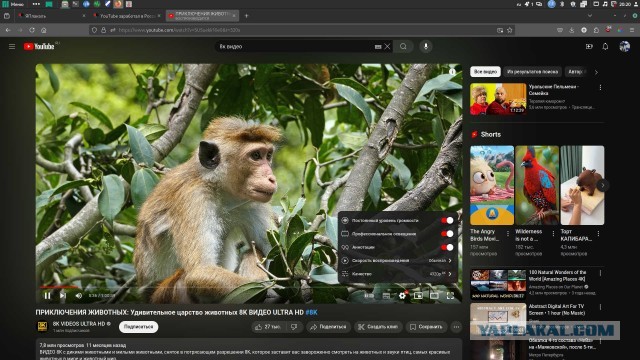
Task: Show more filter chips with arrow
Action: pos(596,72)
